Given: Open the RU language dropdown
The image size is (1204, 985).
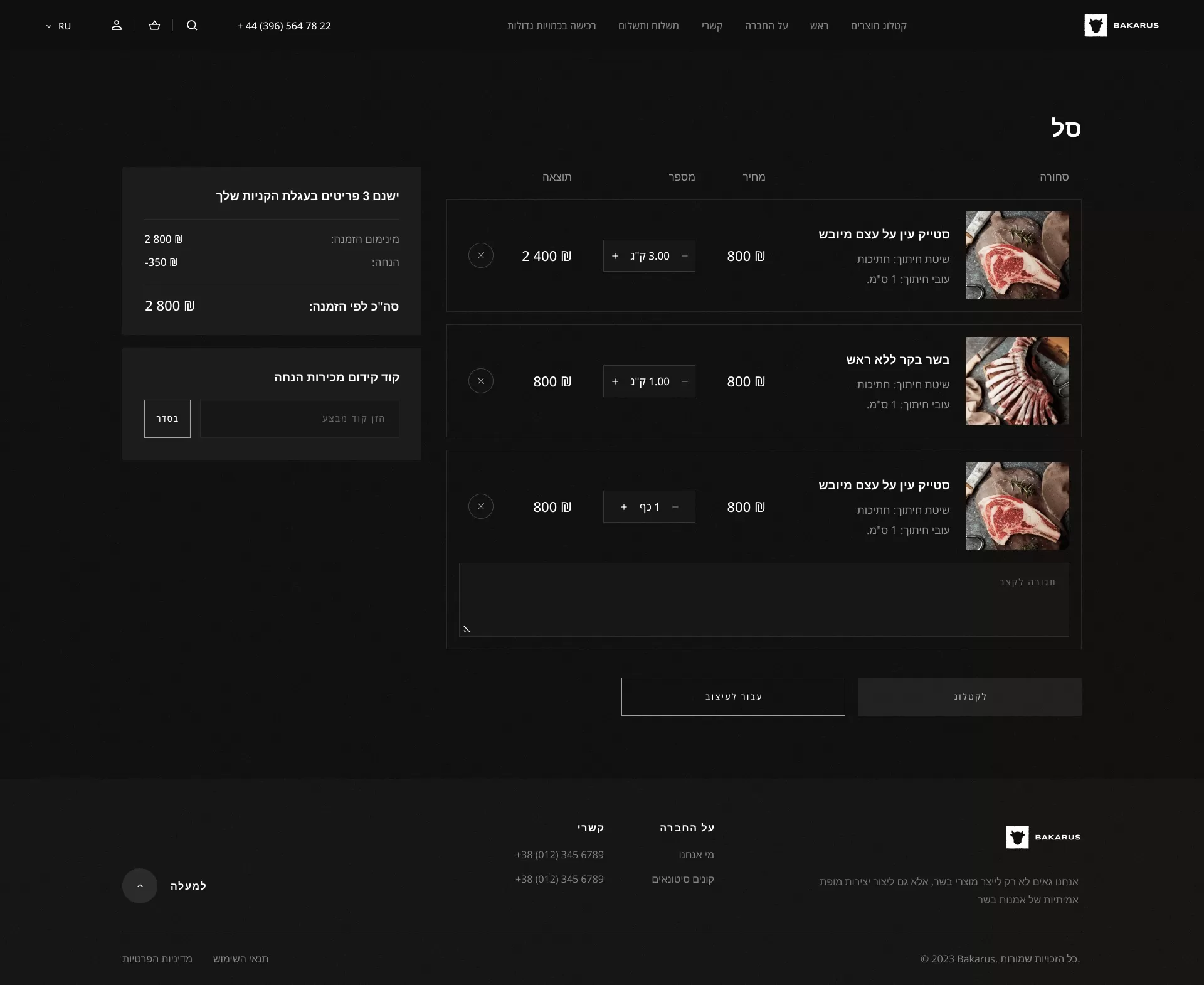Looking at the screenshot, I should click(58, 26).
